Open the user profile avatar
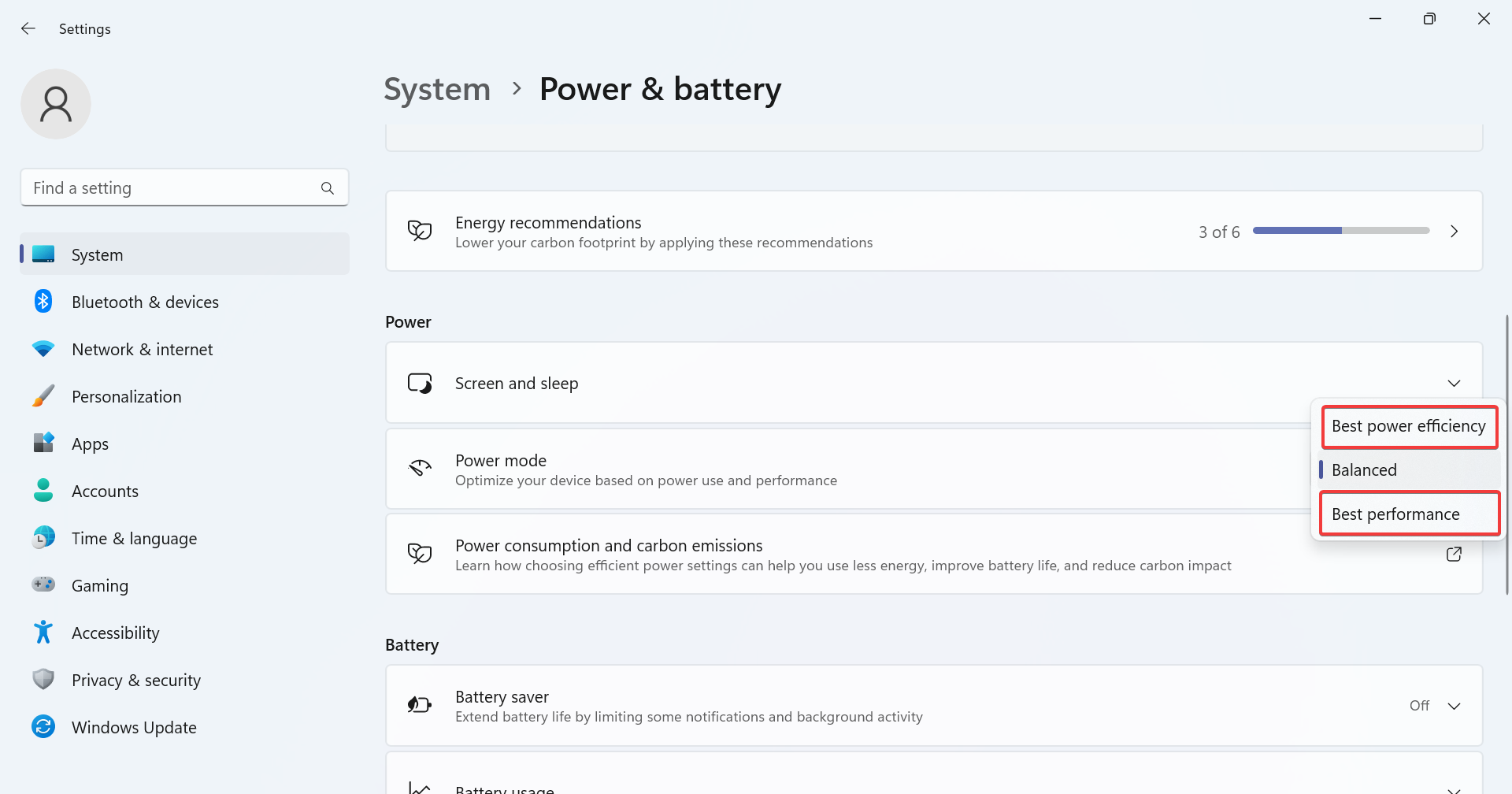 [x=56, y=104]
